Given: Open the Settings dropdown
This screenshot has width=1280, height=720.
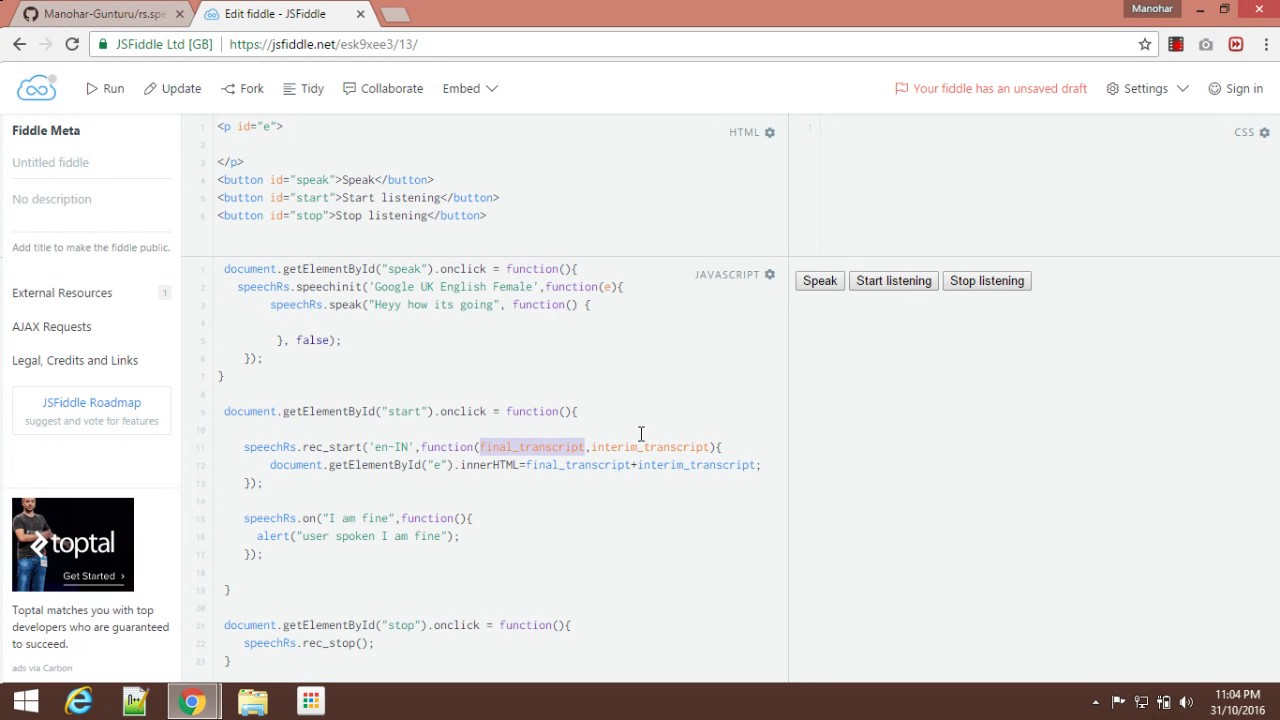Looking at the screenshot, I should click(x=1147, y=88).
